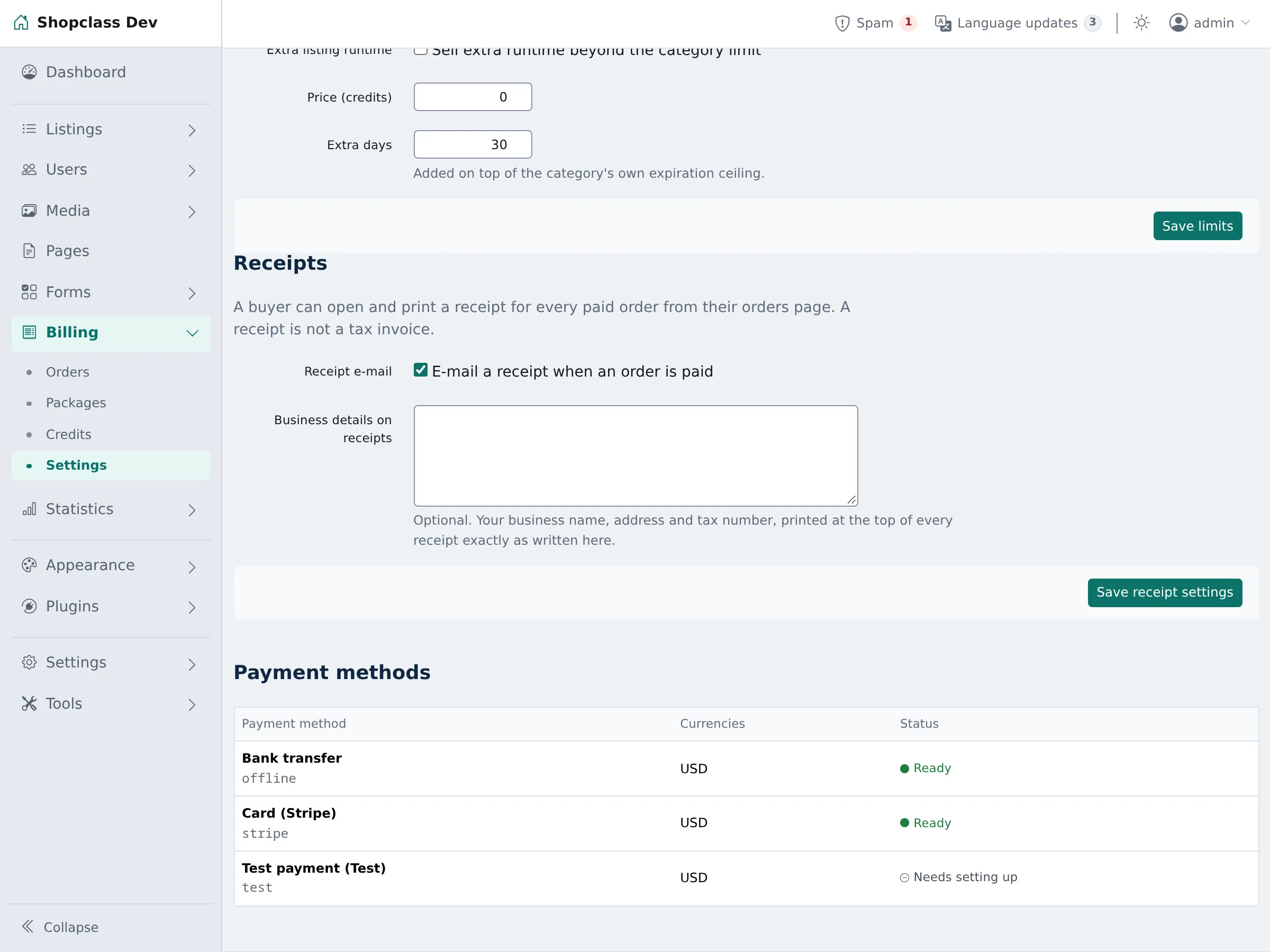Click Test payment (Test) method name

pyautogui.click(x=313, y=868)
